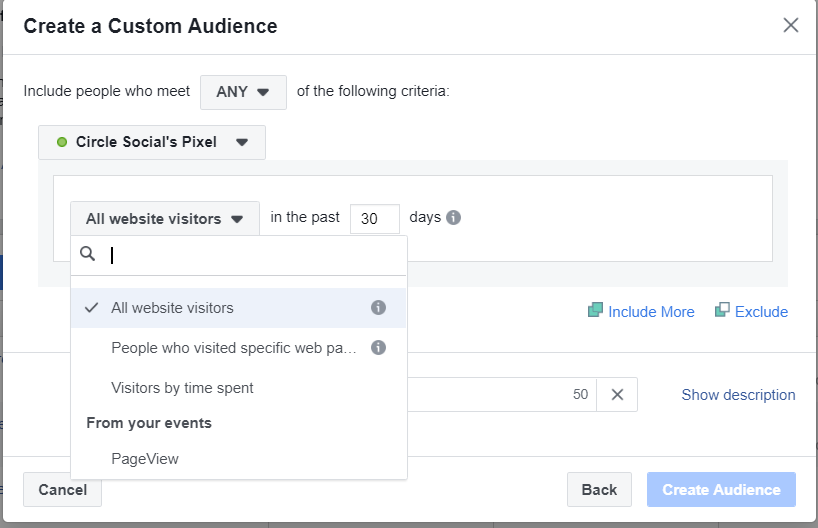Choose People who visited specific web pages

coord(233,348)
